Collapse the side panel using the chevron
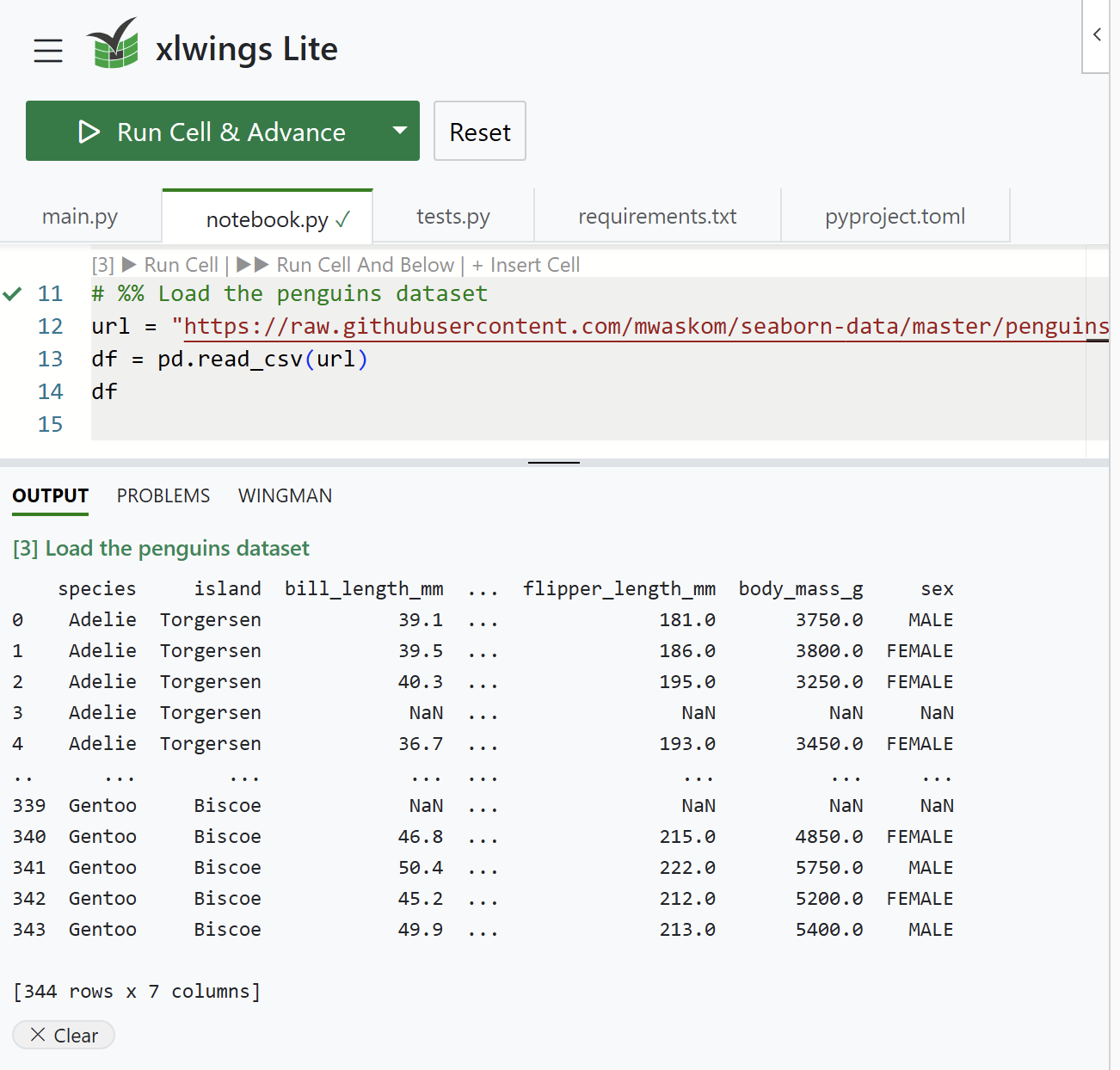 (1097, 34)
